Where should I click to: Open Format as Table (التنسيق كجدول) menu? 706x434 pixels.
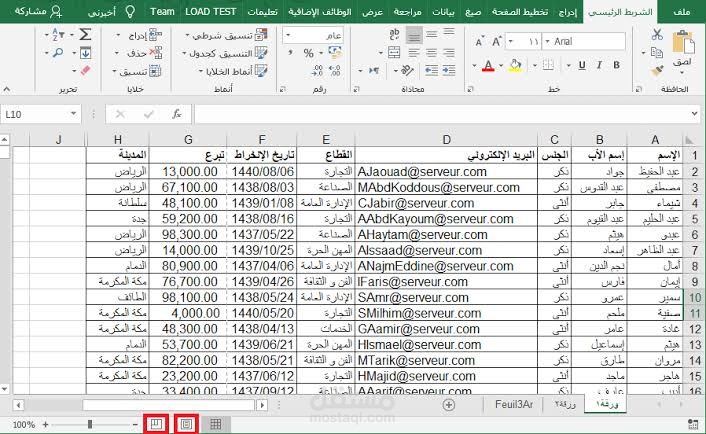point(225,53)
